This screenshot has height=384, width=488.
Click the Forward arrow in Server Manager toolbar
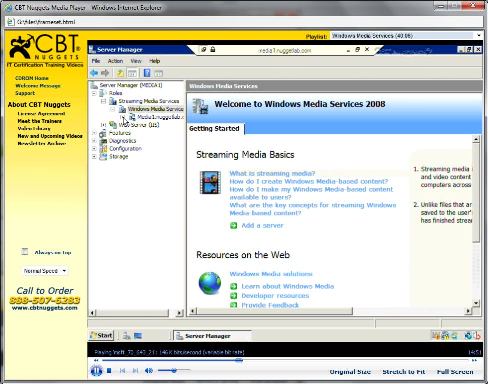(105, 73)
